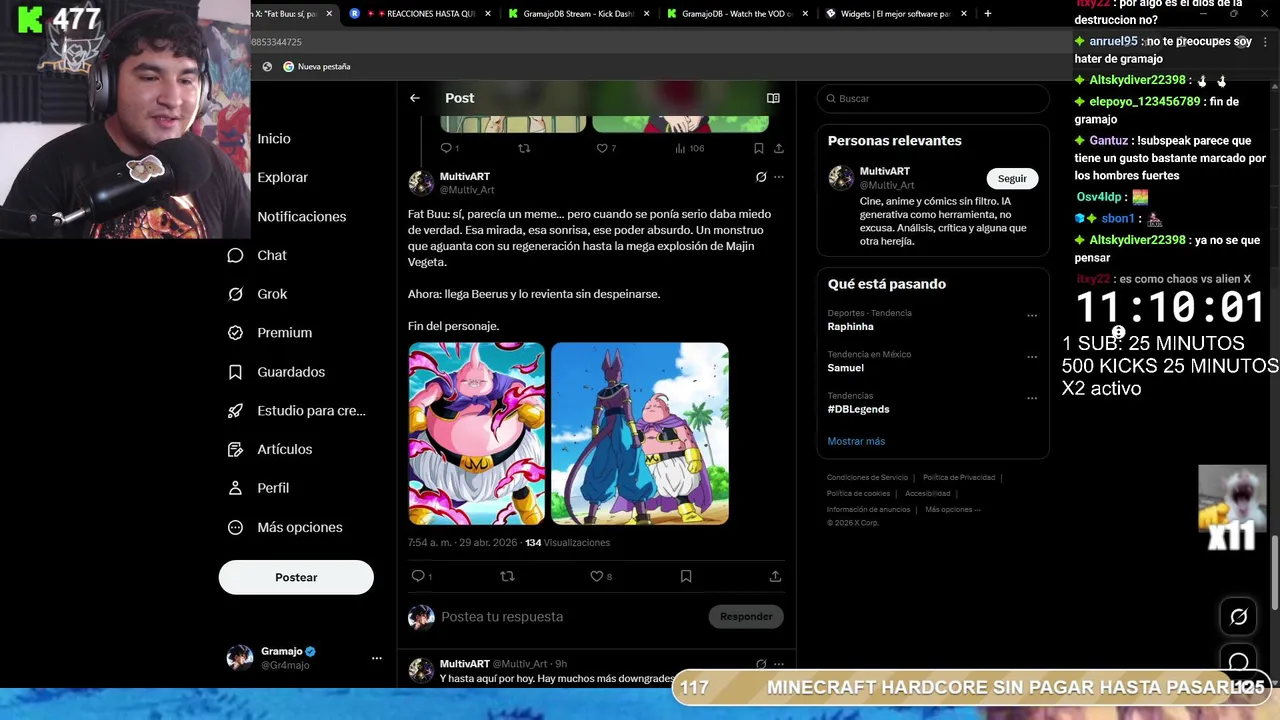Open Artículos in the sidebar

270,449
